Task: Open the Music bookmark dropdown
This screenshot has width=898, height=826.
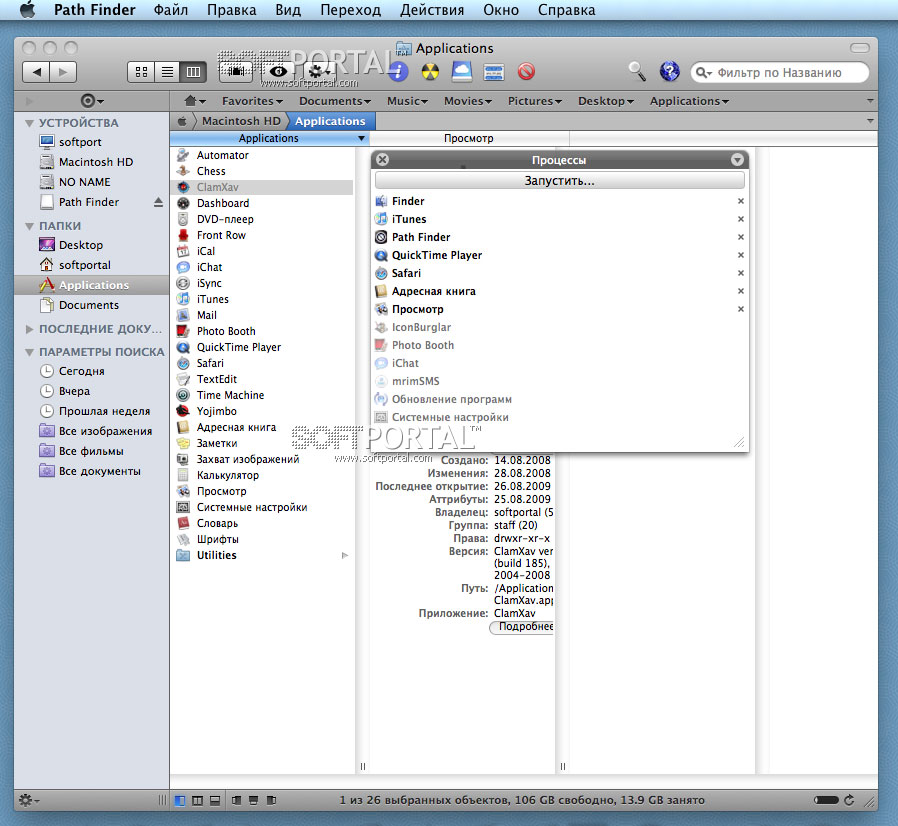Action: click(x=407, y=101)
